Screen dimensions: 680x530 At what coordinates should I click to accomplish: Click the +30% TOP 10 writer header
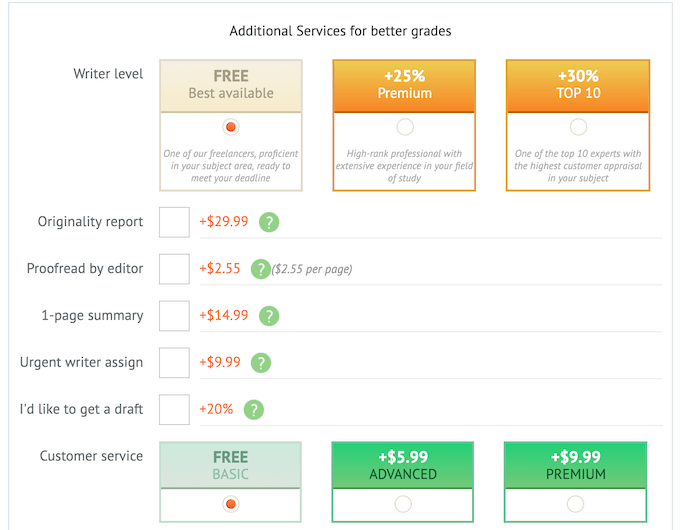(x=578, y=84)
